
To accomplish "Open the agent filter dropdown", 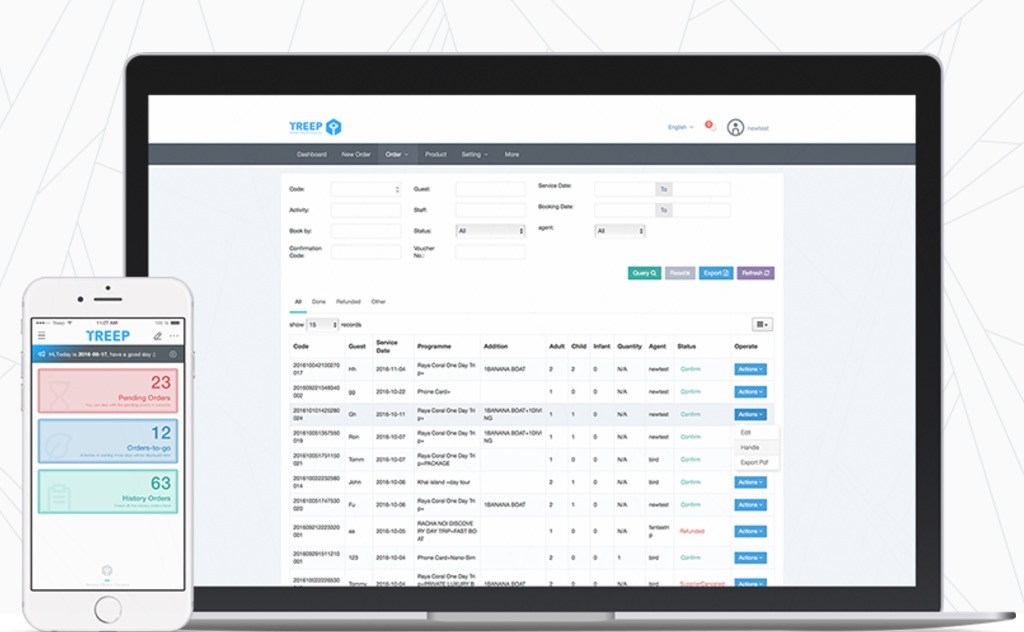I will coord(619,231).
